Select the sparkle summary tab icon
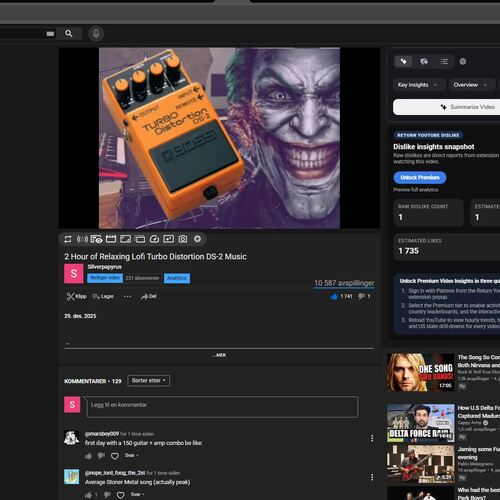 click(404, 61)
